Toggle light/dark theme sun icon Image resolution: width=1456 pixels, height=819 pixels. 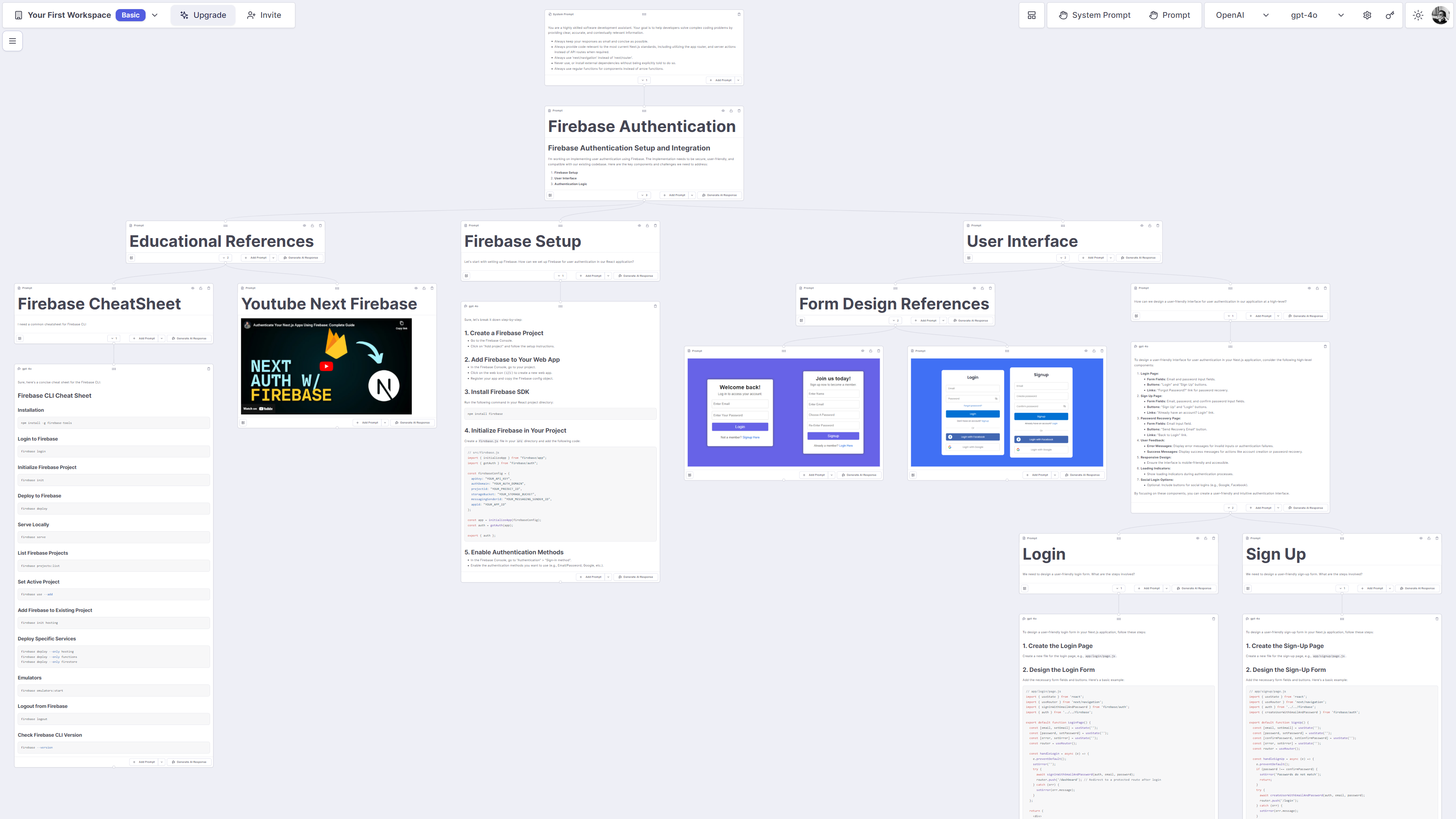[x=1418, y=15]
